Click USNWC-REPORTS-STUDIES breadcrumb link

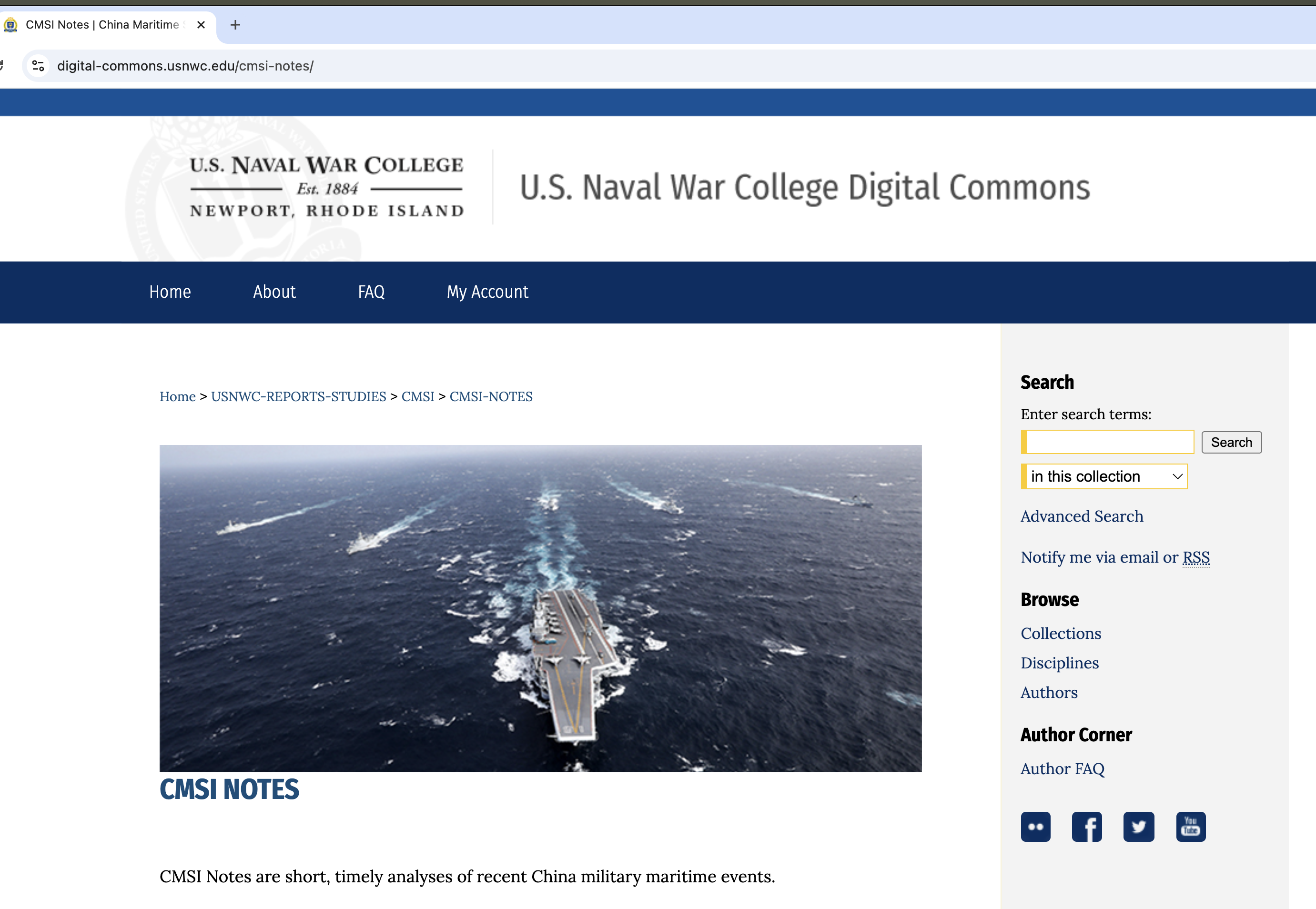click(x=298, y=396)
